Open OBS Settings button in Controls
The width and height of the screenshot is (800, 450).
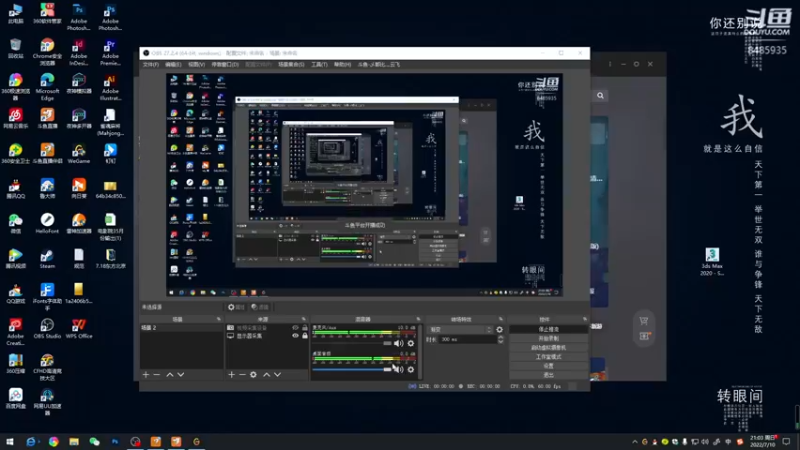548,366
